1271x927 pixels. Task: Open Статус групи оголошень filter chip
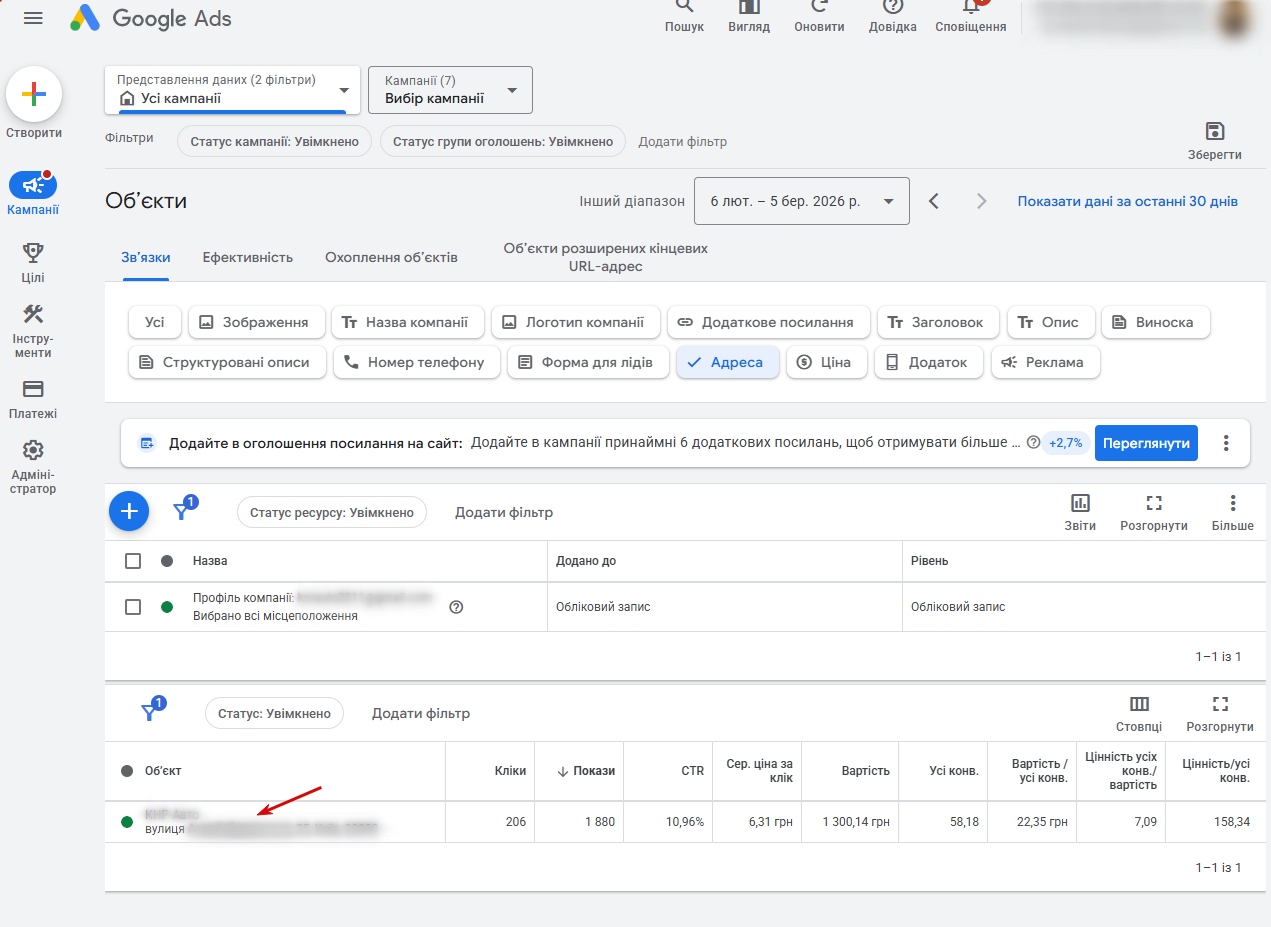503,141
